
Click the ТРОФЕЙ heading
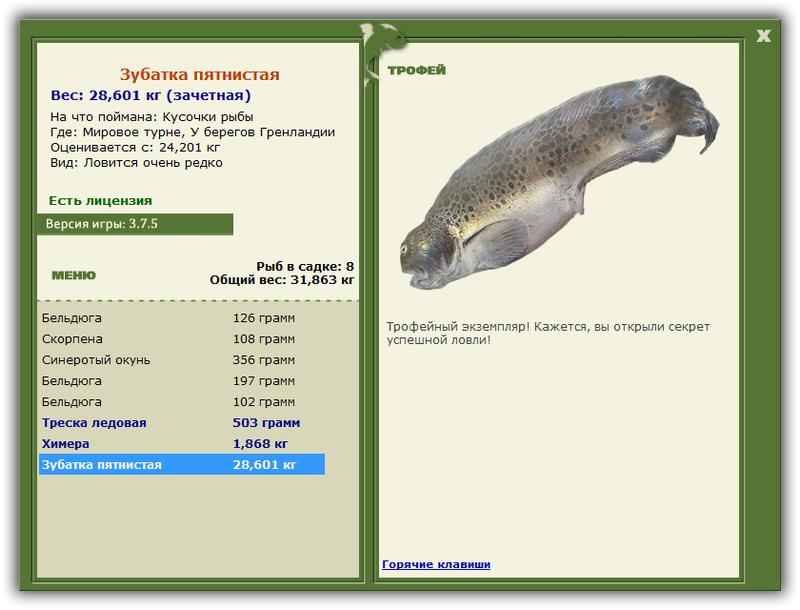click(416, 70)
